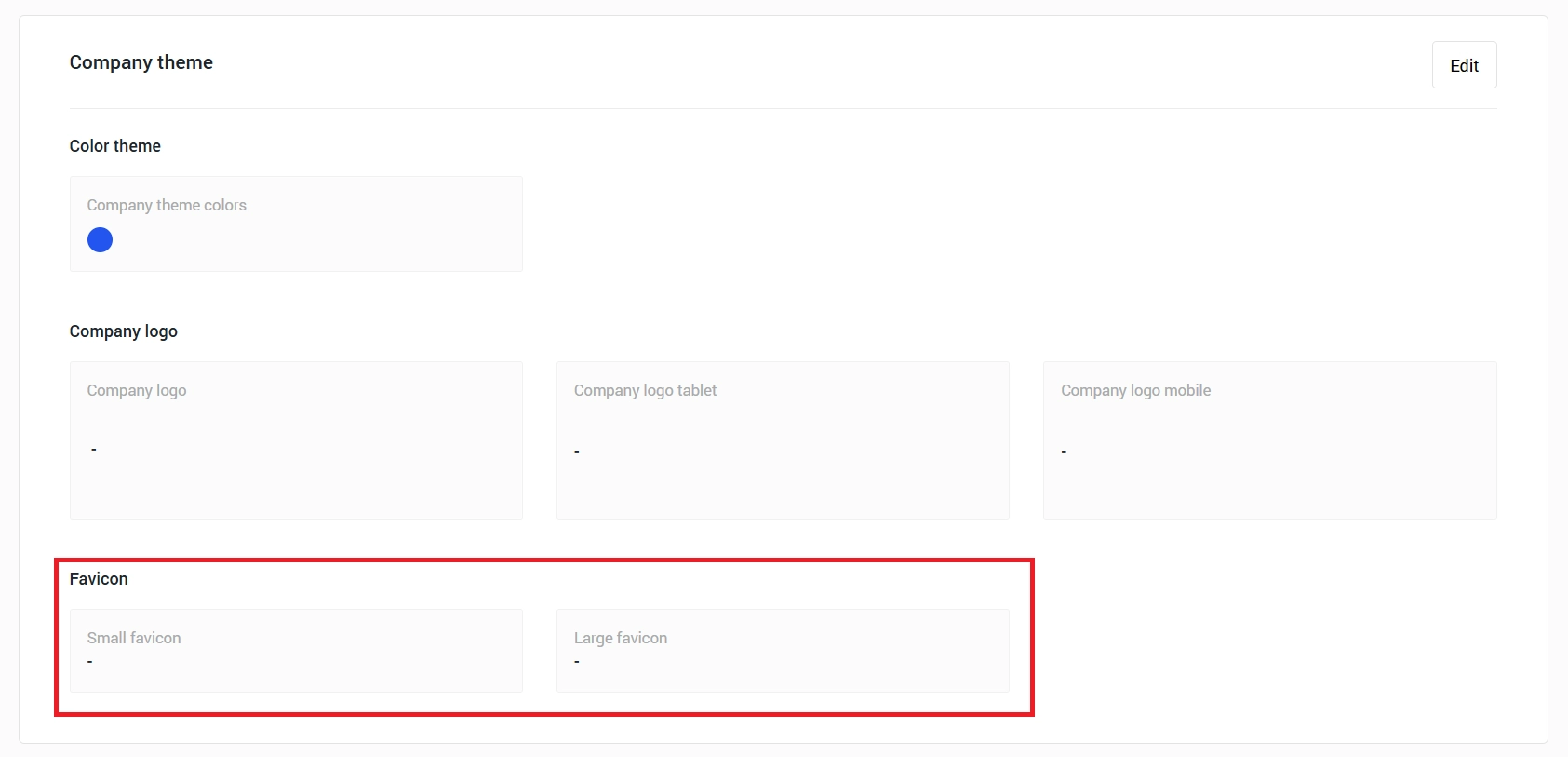This screenshot has height=757, width=1568.
Task: Click the empty dash in Company logo mobile card
Action: click(x=1064, y=452)
